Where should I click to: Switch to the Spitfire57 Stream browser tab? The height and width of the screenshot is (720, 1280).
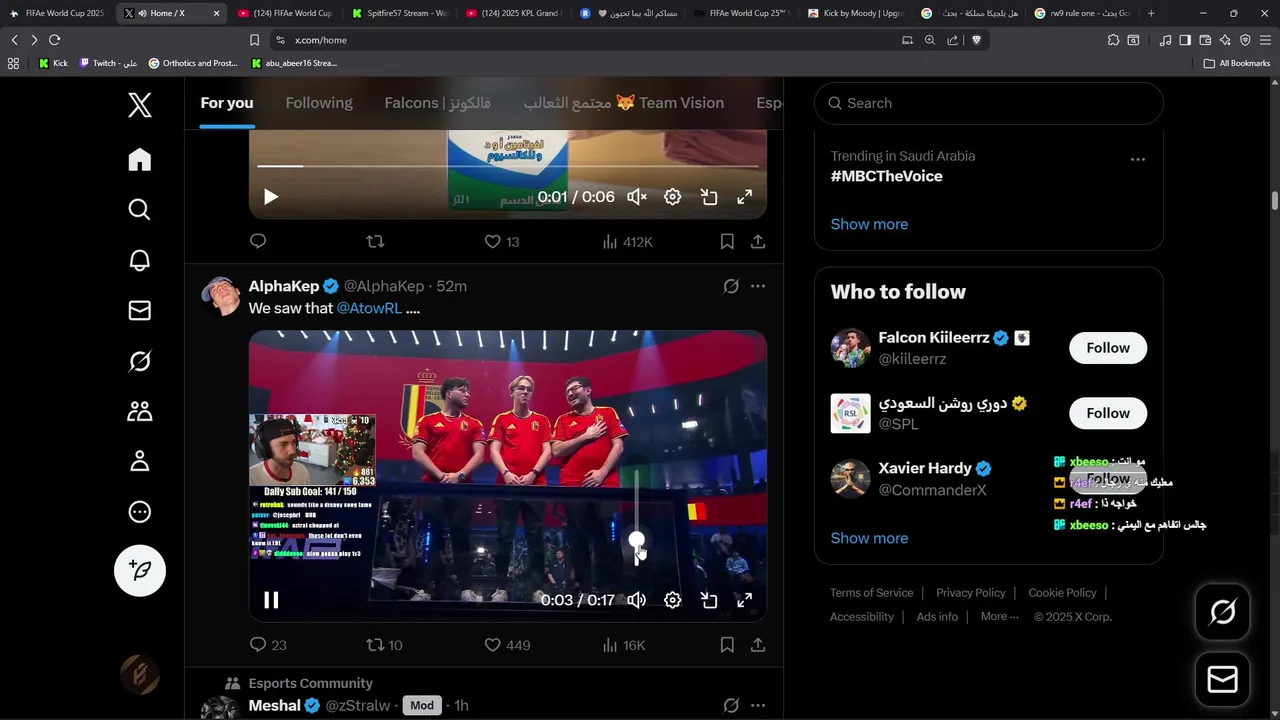click(x=400, y=13)
